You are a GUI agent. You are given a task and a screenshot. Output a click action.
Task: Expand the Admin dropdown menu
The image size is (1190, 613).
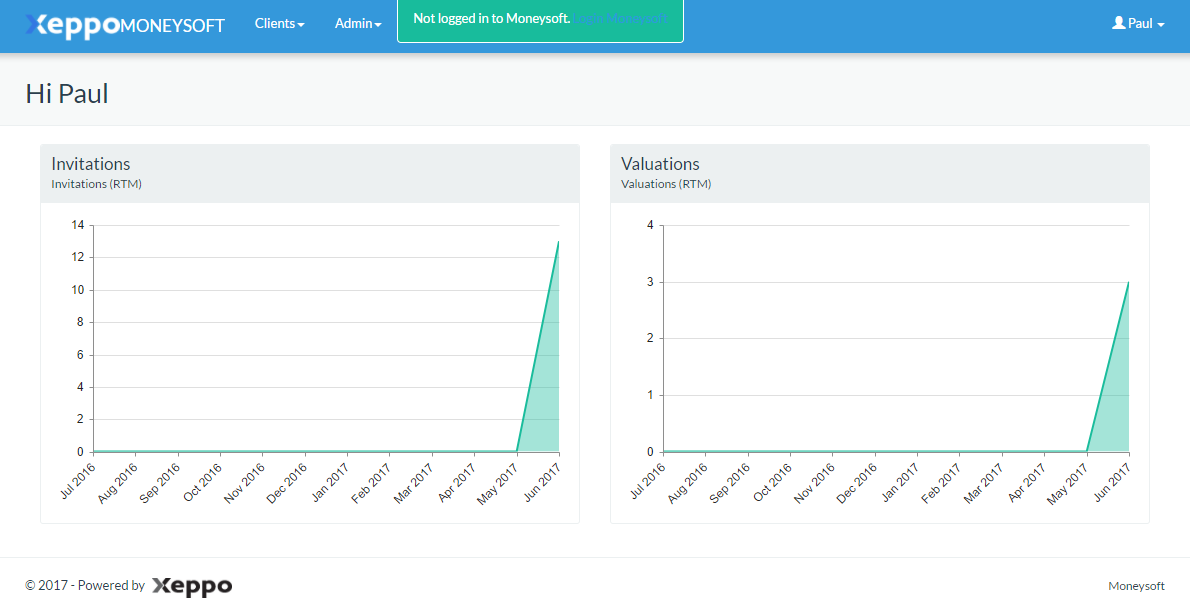pyautogui.click(x=357, y=24)
